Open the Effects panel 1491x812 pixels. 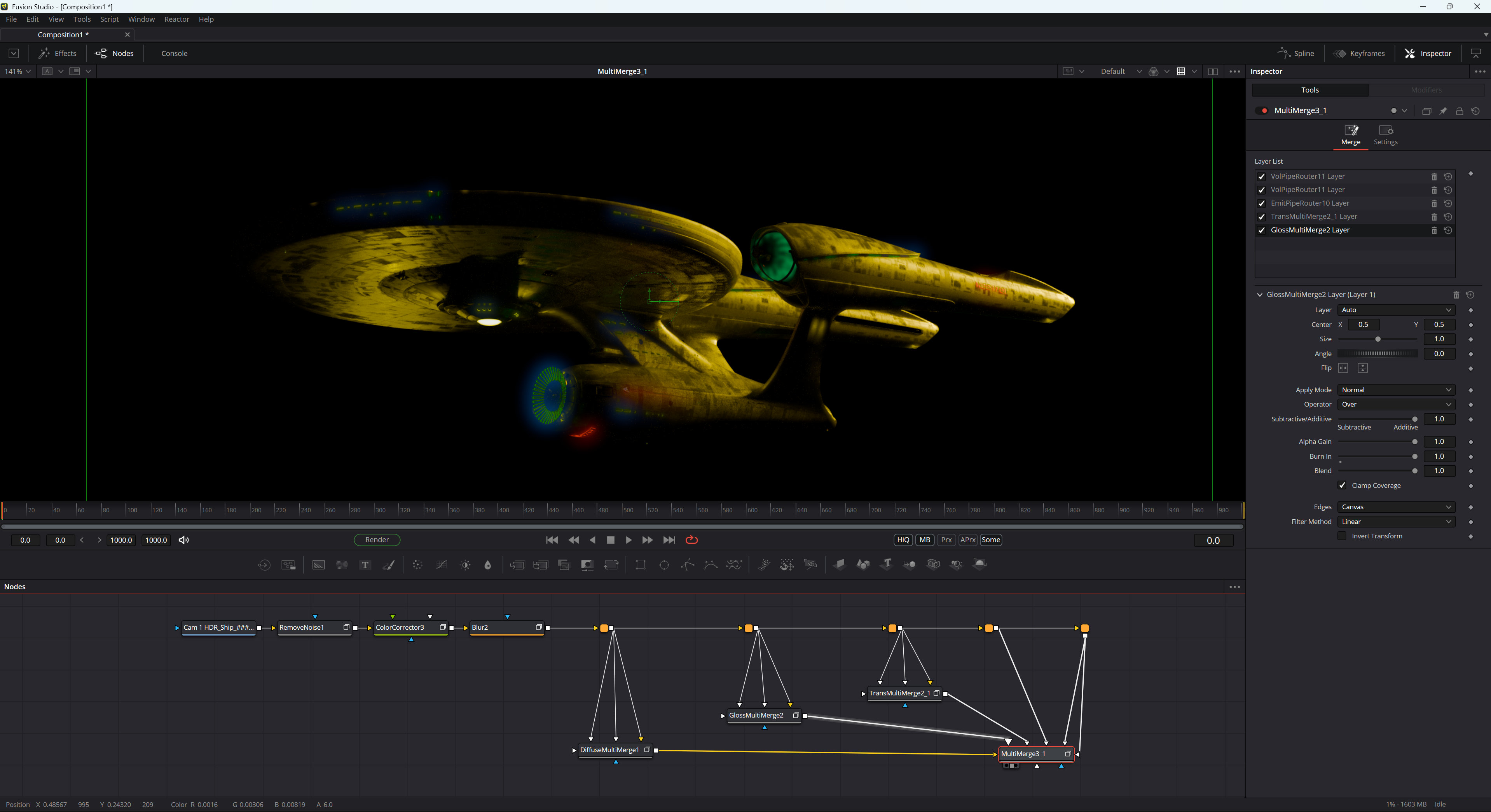(57, 53)
